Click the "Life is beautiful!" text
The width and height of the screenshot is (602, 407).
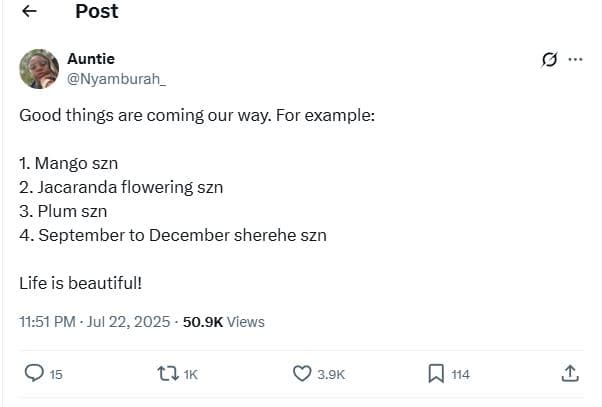(81, 283)
